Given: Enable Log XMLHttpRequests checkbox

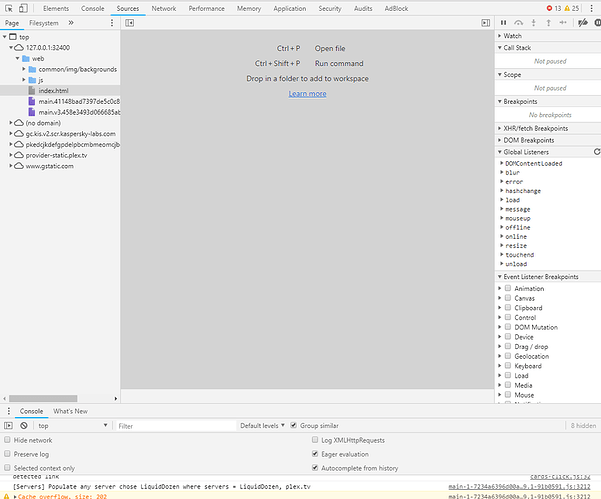Looking at the screenshot, I should (315, 440).
